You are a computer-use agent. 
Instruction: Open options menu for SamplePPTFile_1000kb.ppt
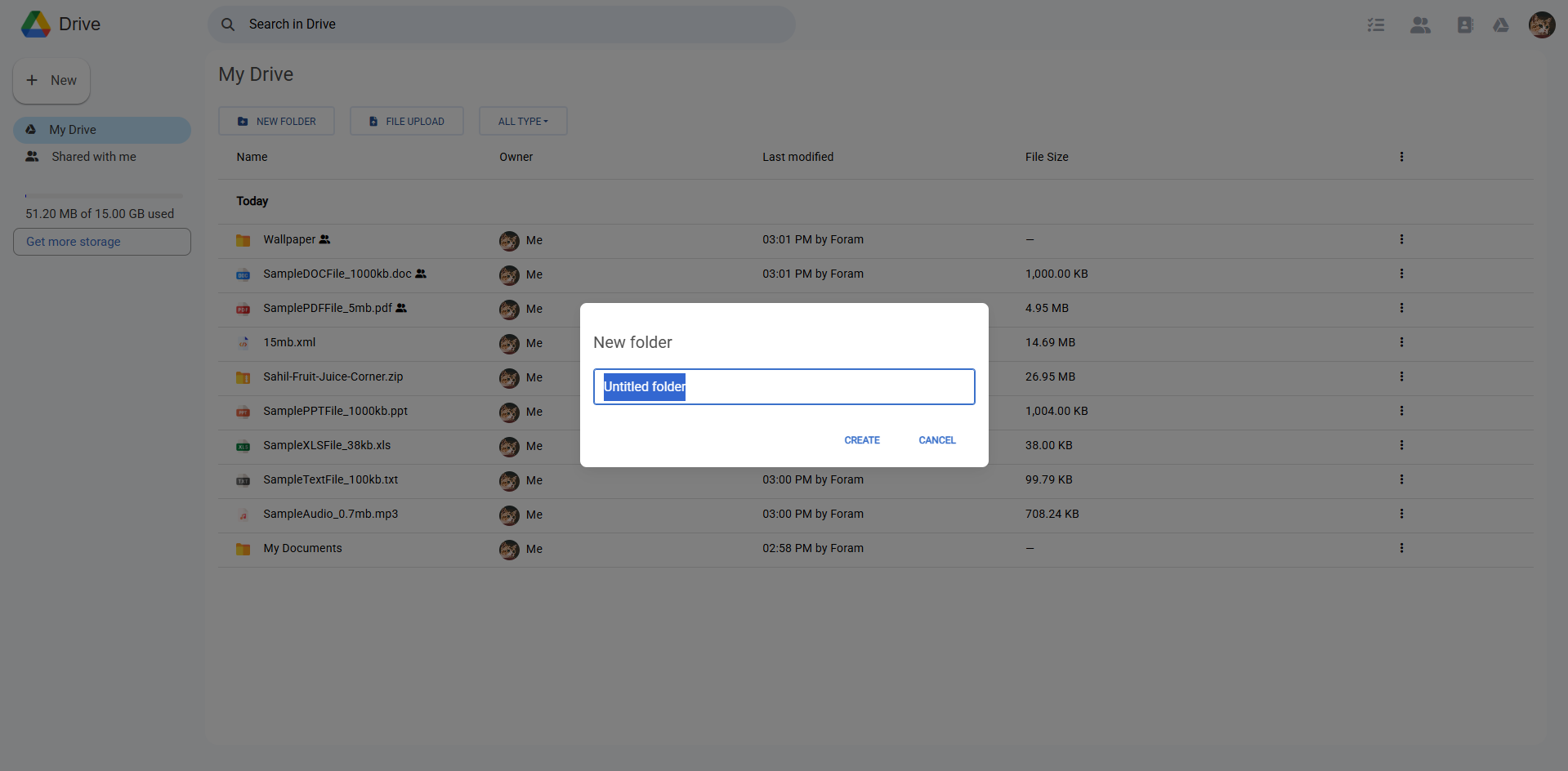pyautogui.click(x=1402, y=411)
